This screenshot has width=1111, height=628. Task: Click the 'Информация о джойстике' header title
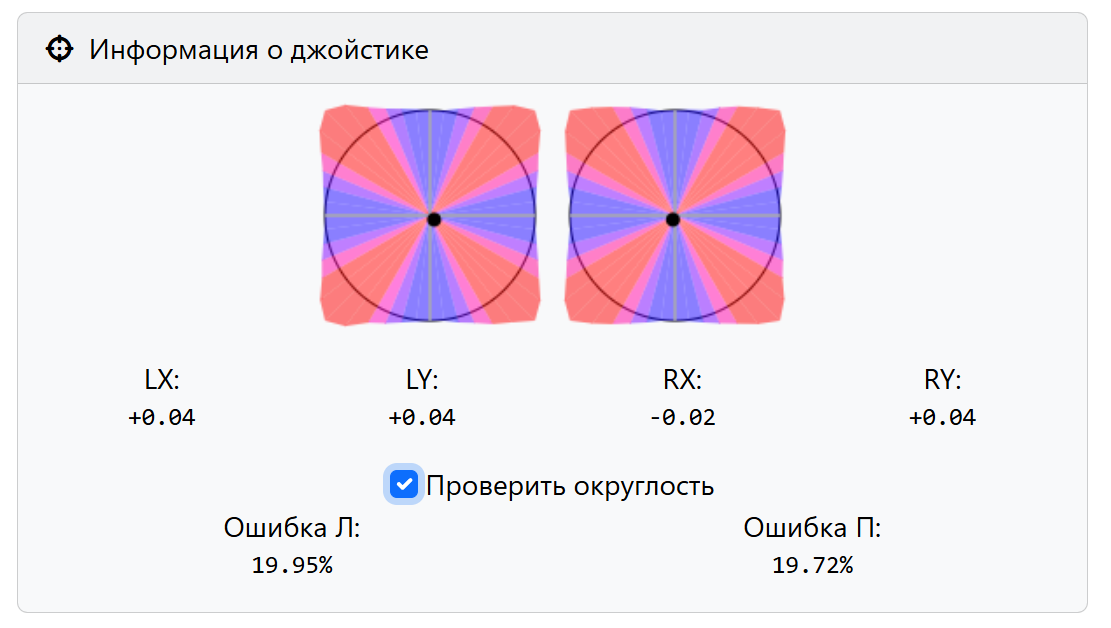pos(259,49)
